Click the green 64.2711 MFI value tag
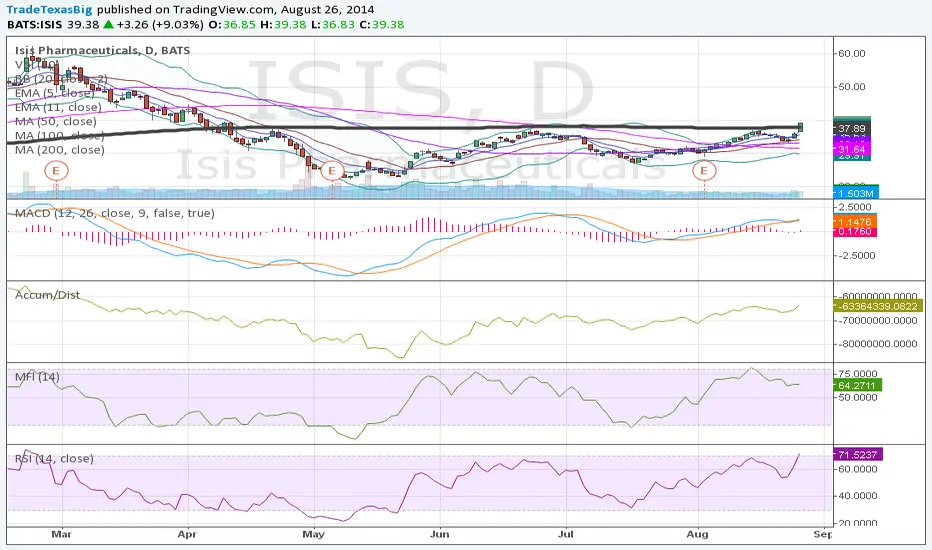 (858, 385)
